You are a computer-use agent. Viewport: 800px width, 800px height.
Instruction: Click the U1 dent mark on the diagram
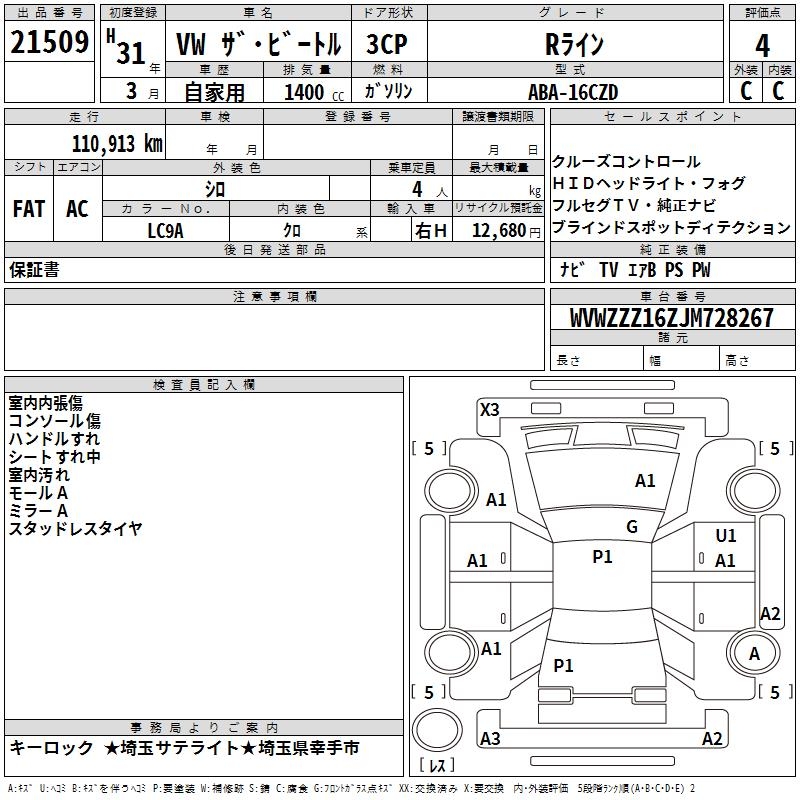(726, 537)
